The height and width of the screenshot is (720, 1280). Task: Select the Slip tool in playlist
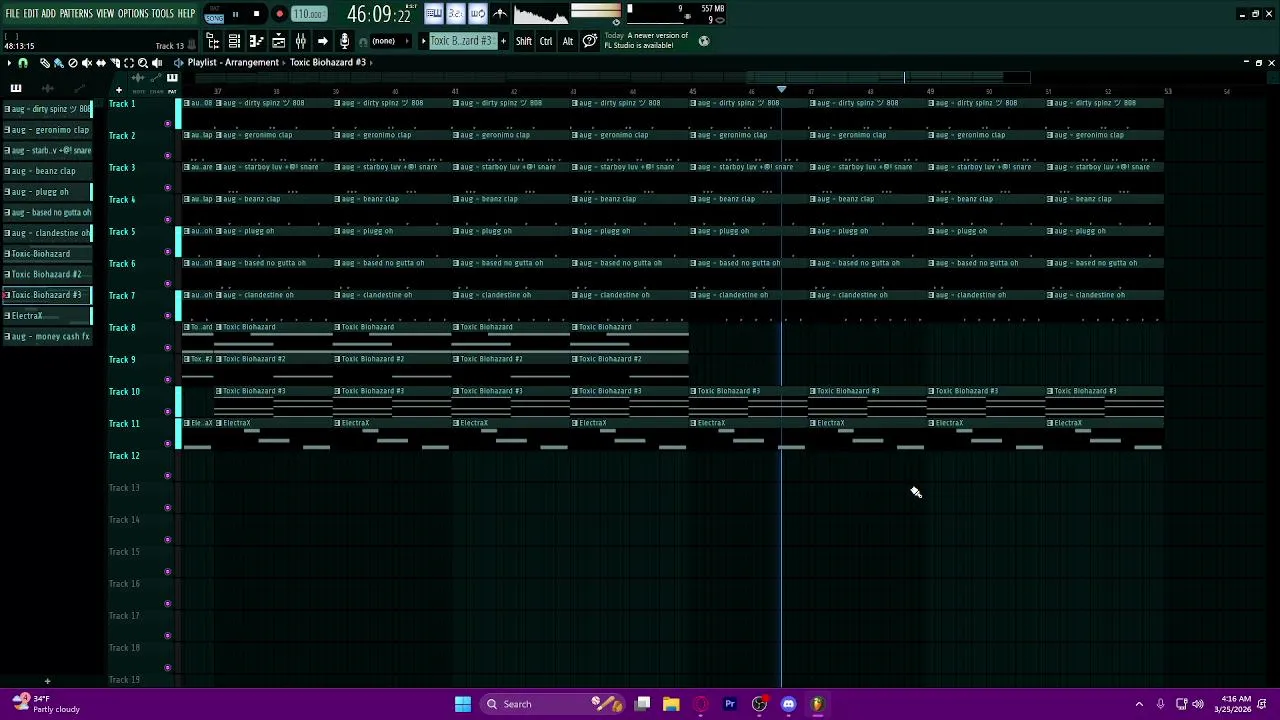point(100,63)
